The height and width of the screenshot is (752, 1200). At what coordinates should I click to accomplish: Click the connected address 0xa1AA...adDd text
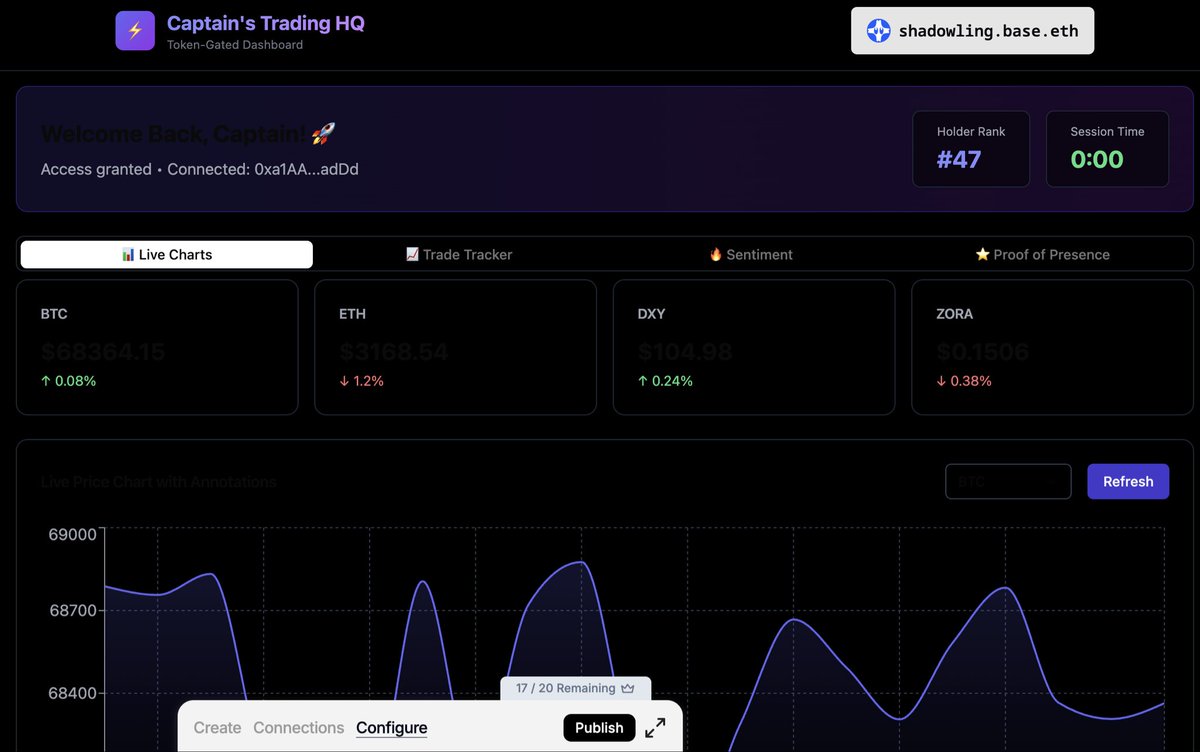307,170
